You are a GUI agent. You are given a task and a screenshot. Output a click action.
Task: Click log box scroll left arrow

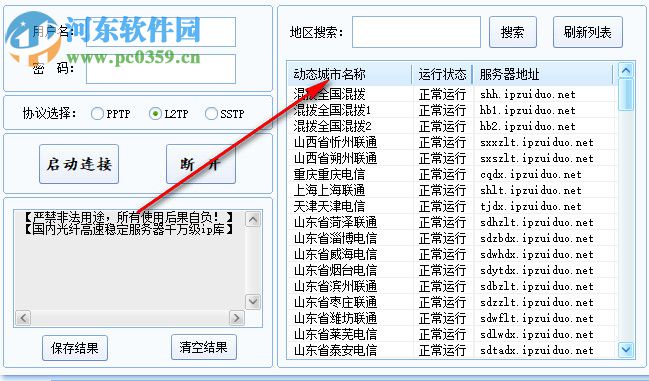point(23,318)
